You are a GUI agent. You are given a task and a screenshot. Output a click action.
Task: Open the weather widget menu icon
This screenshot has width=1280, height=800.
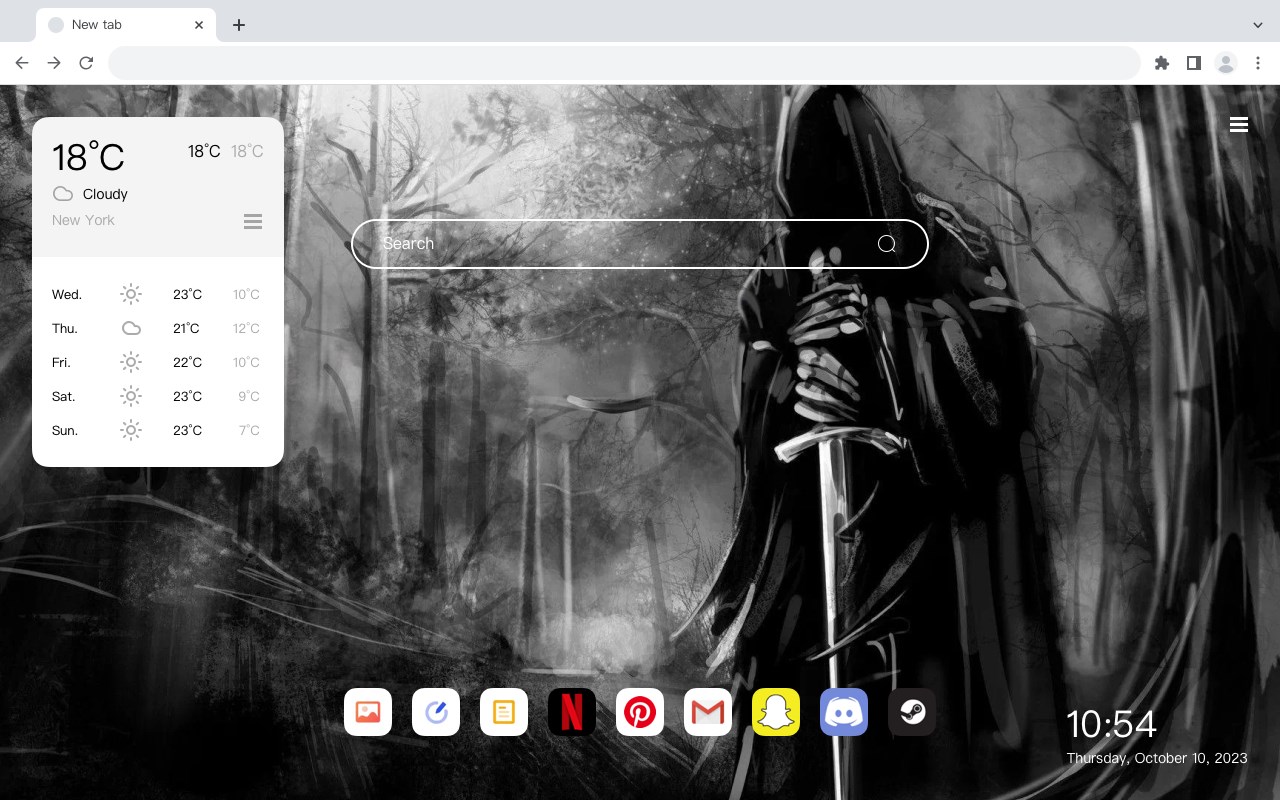[x=253, y=221]
